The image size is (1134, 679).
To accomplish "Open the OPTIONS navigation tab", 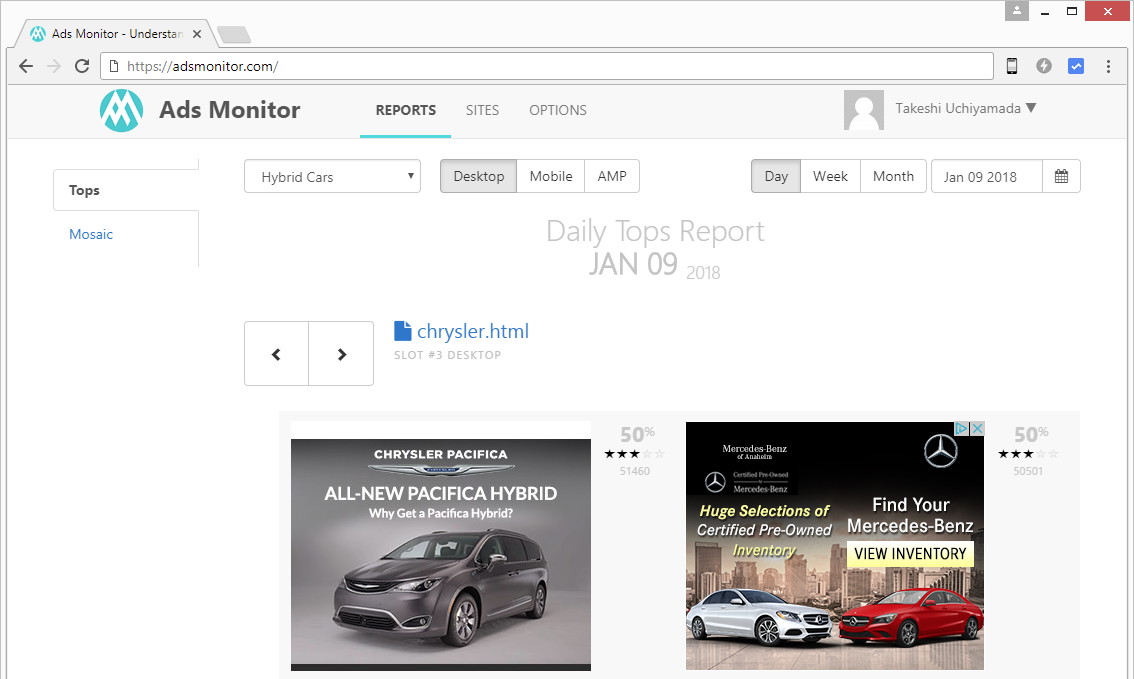I will (x=558, y=111).
